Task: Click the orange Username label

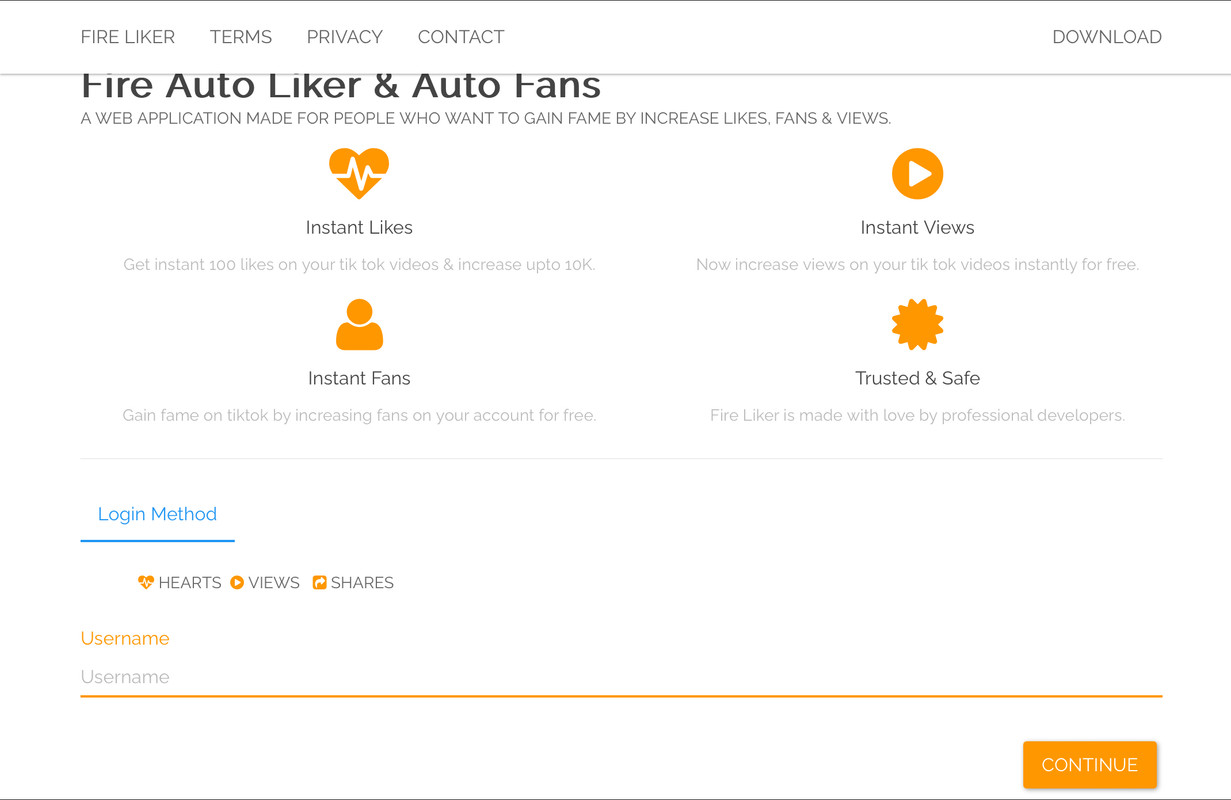Action: point(125,638)
